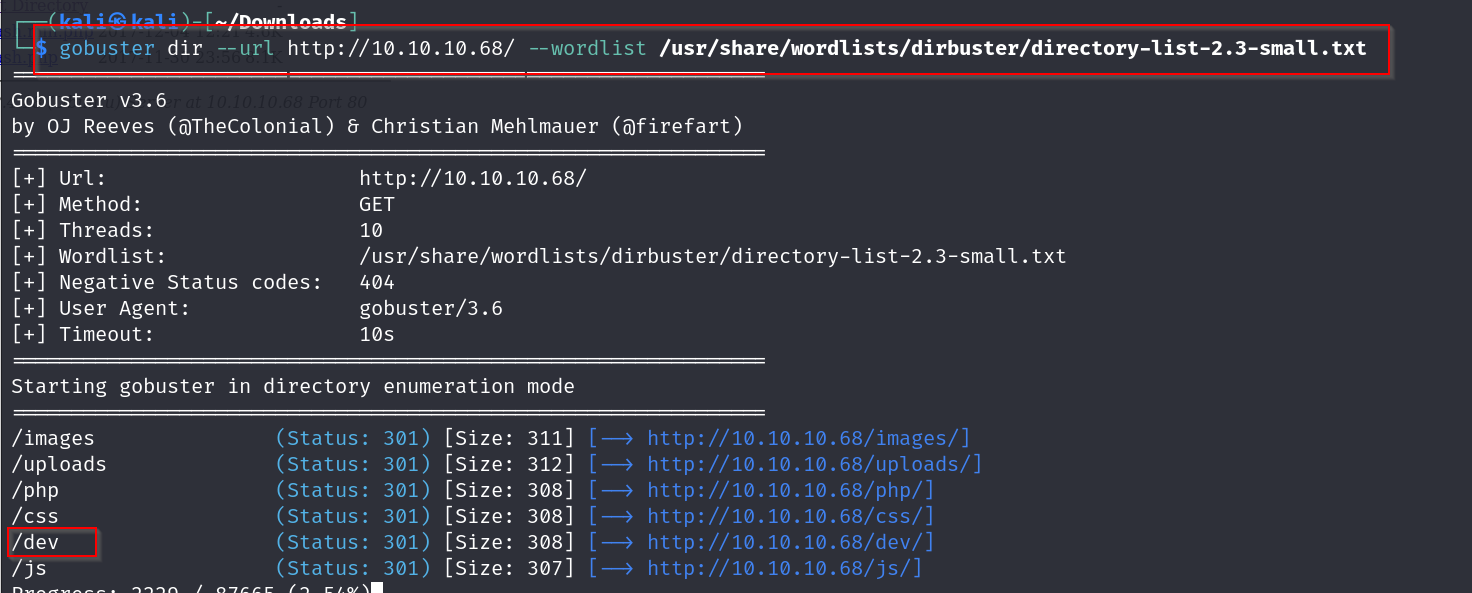Select the /images directory name in results

click(x=53, y=438)
